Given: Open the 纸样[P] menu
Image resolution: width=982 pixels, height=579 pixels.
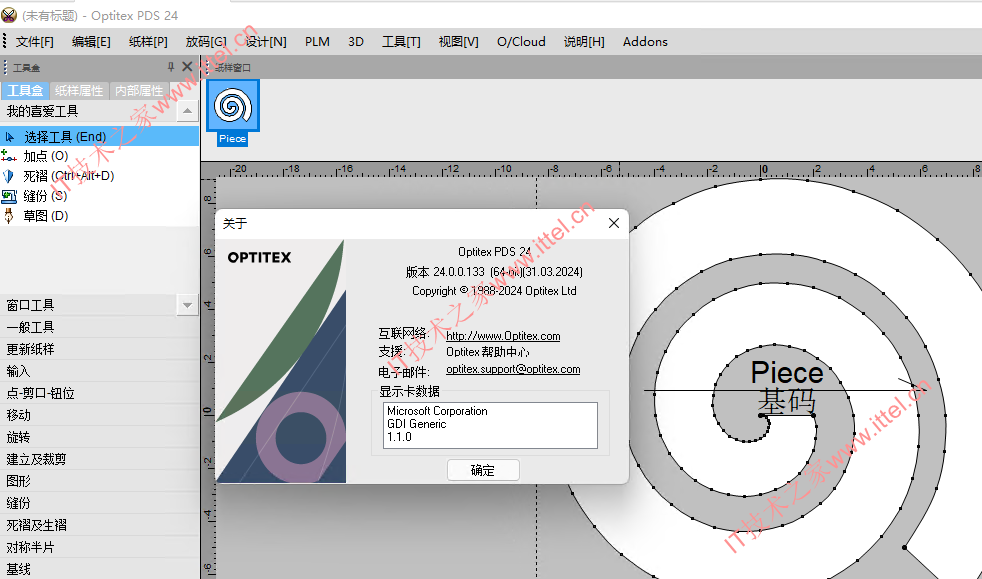Looking at the screenshot, I should tap(148, 42).
